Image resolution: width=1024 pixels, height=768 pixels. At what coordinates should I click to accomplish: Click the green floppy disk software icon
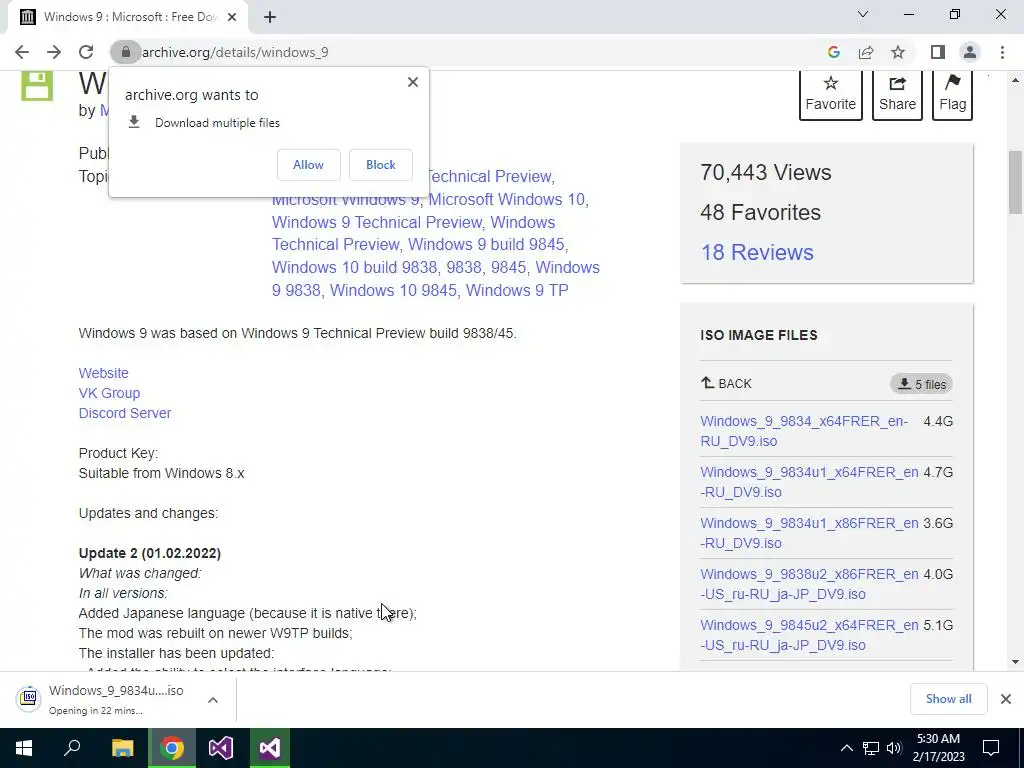pos(37,86)
